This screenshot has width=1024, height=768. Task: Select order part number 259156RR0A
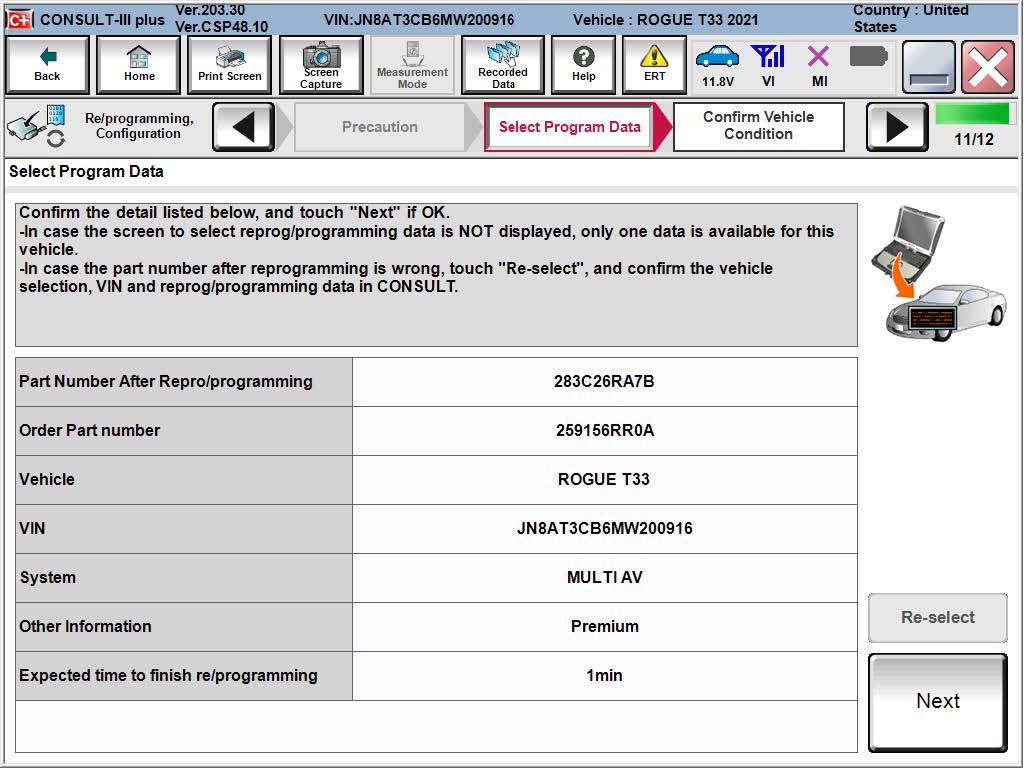[604, 430]
